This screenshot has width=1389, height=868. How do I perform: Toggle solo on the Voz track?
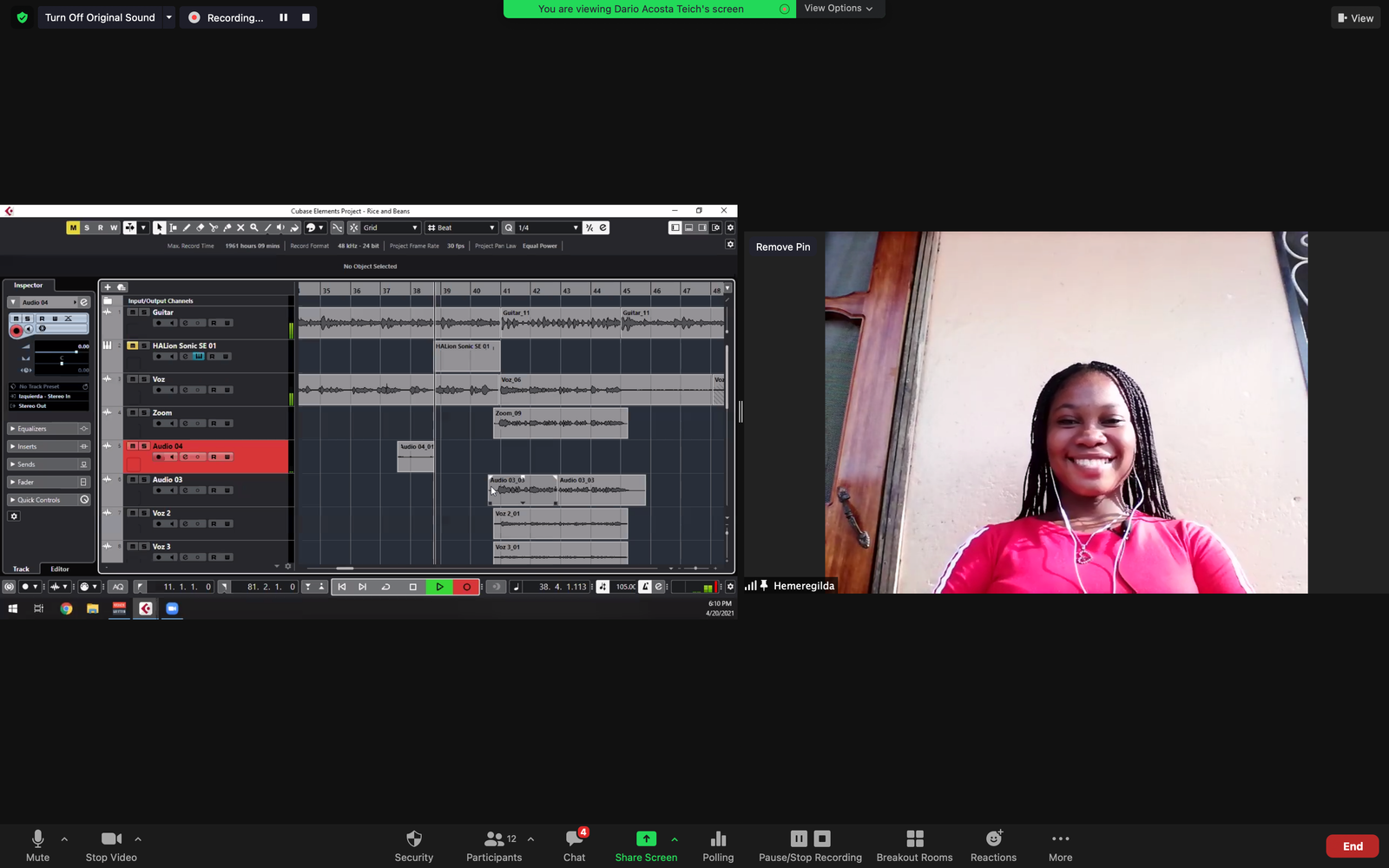pos(144,379)
